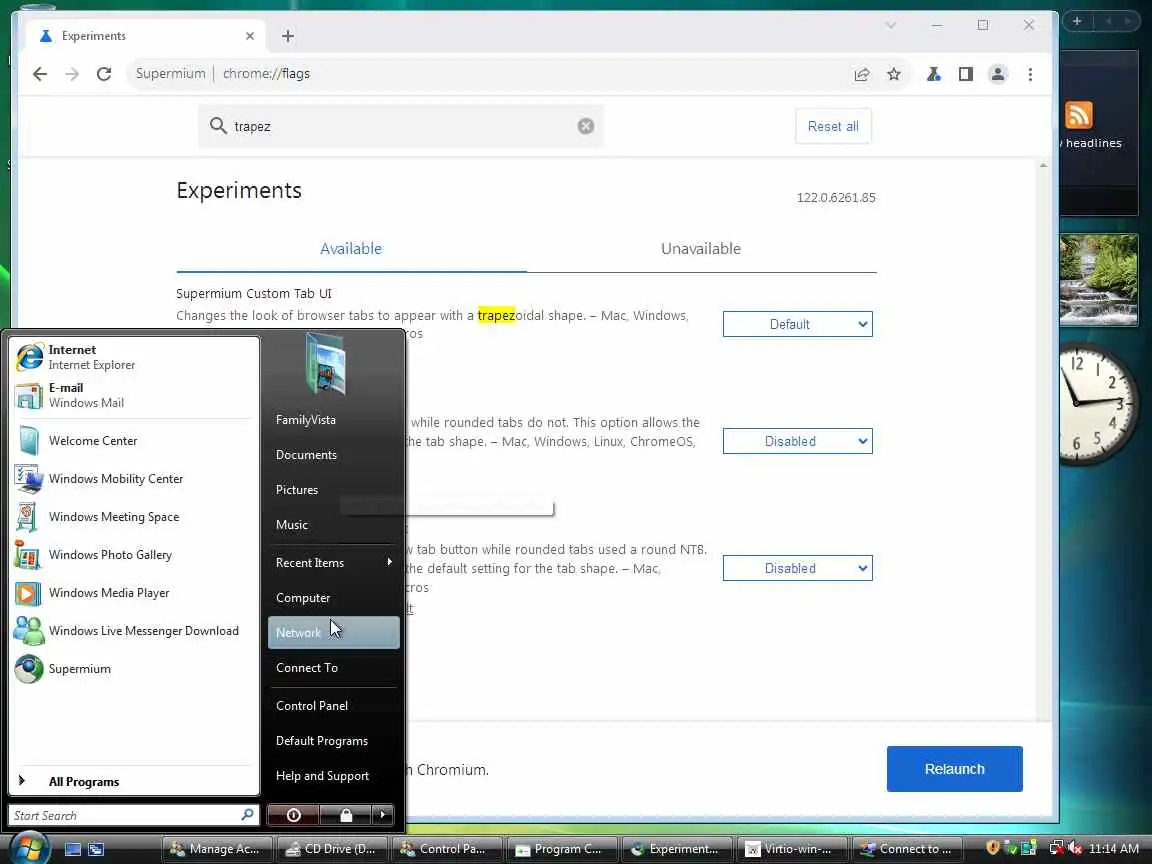
Task: Open the Experiments flask toolbar icon
Action: click(934, 74)
